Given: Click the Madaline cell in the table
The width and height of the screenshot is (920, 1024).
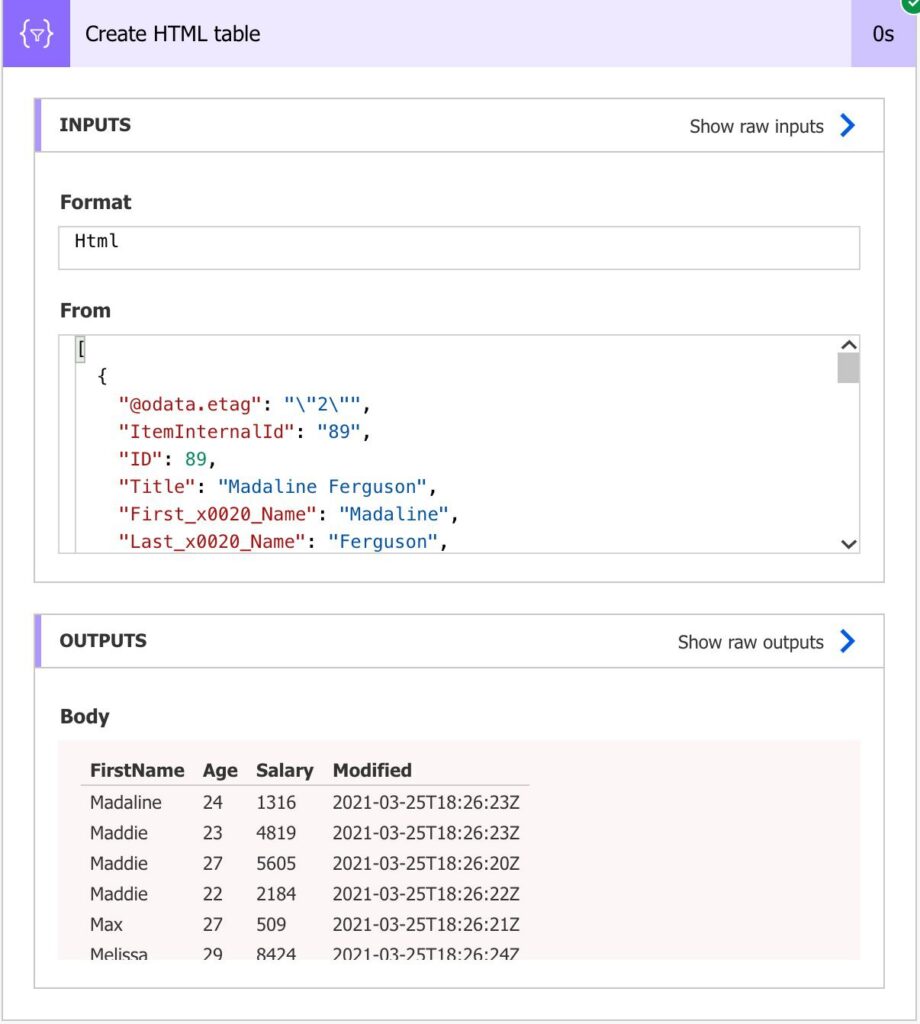Looking at the screenshot, I should (x=125, y=802).
